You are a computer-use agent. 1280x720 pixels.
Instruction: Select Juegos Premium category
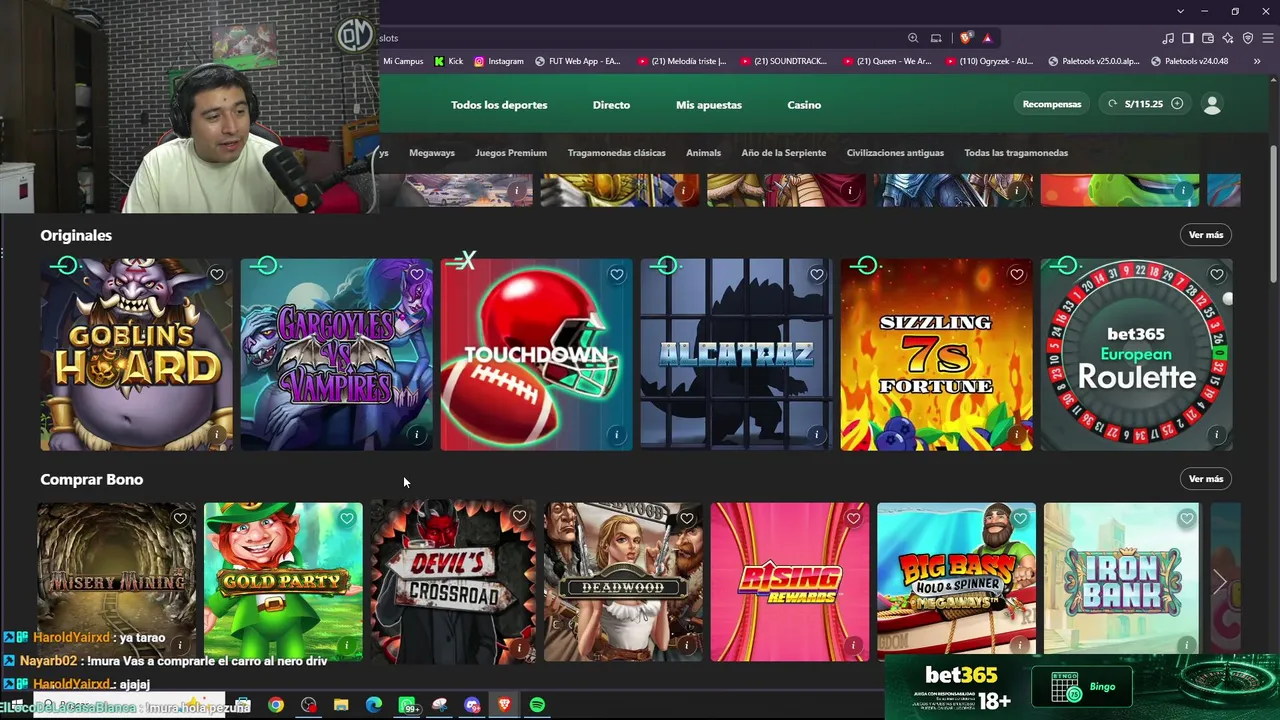(511, 153)
